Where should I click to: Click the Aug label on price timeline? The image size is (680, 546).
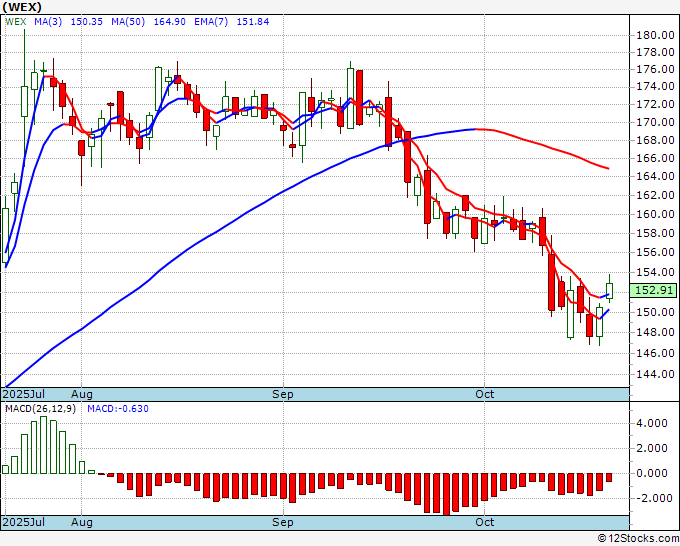point(82,394)
